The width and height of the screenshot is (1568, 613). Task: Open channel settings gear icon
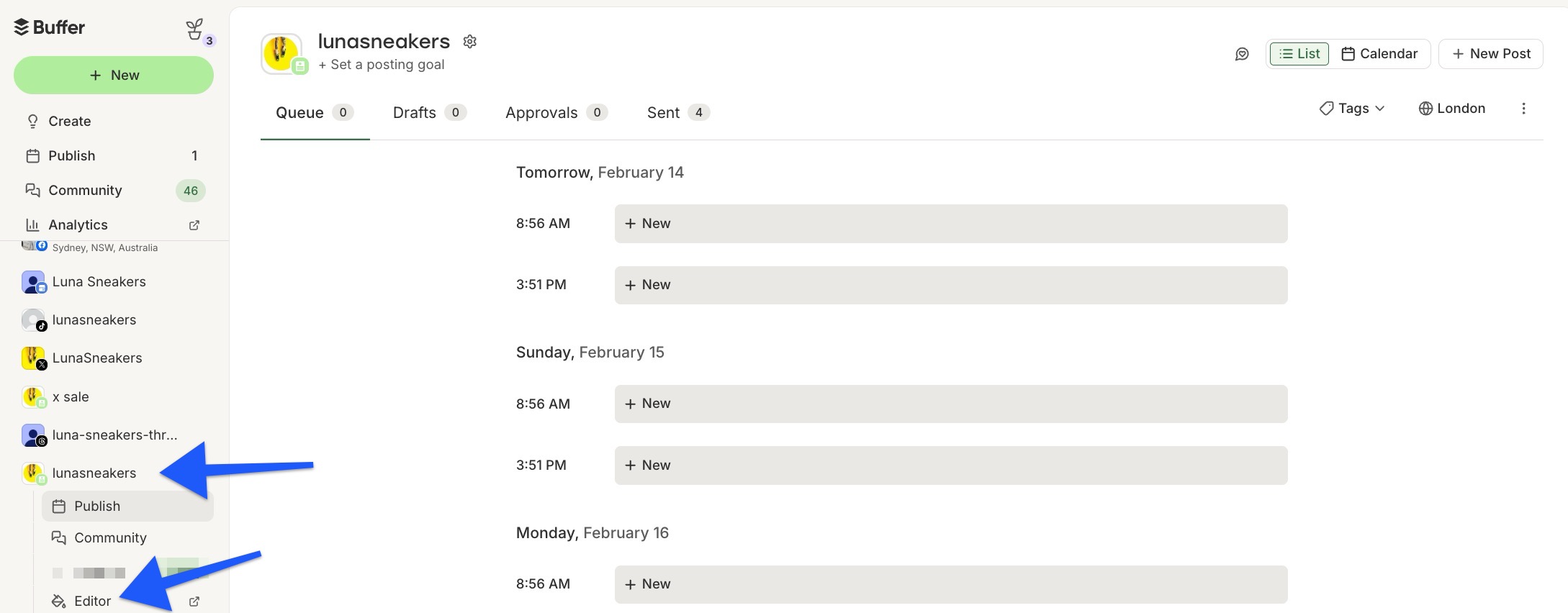(470, 42)
